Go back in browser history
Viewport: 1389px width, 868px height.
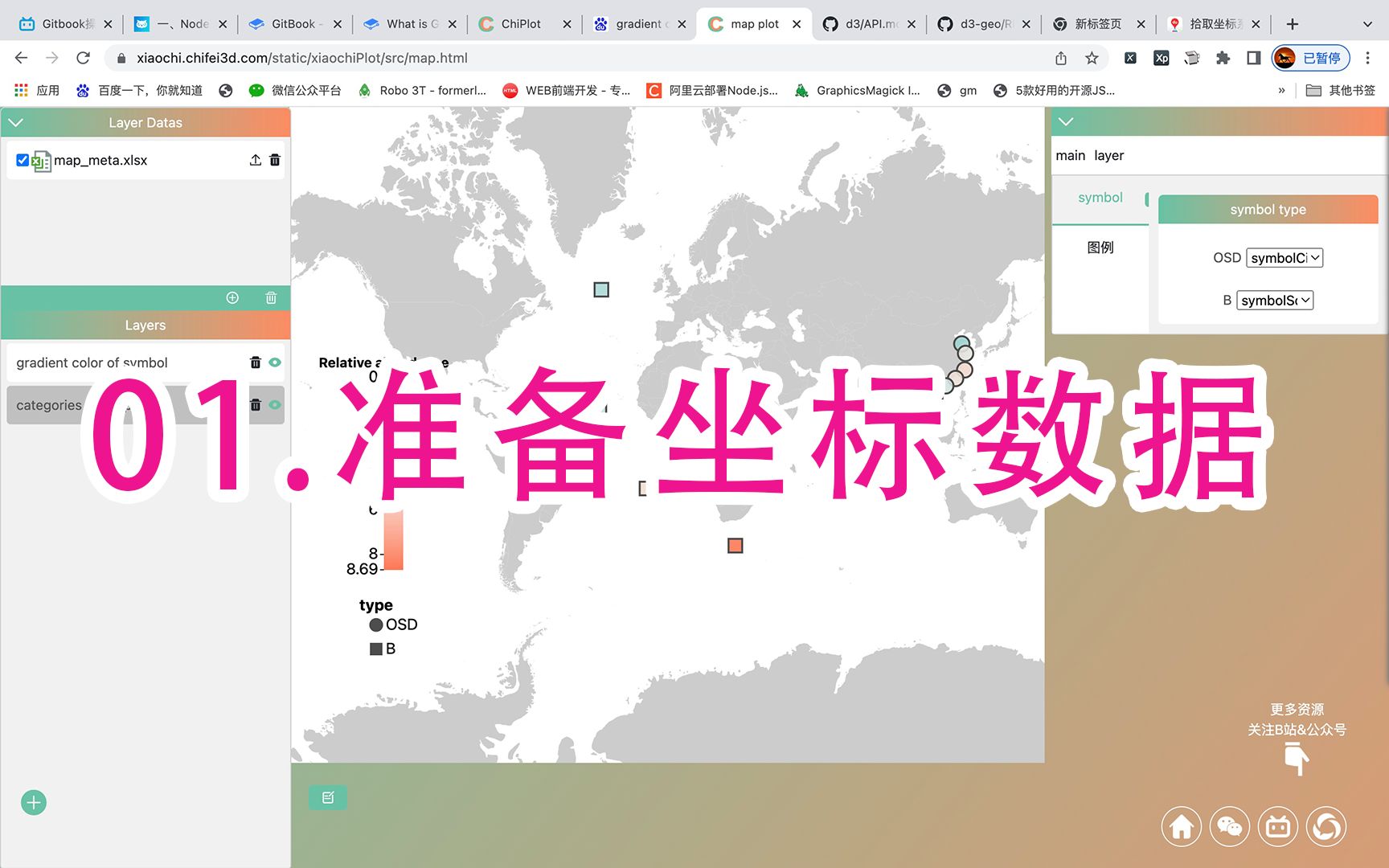[x=21, y=58]
